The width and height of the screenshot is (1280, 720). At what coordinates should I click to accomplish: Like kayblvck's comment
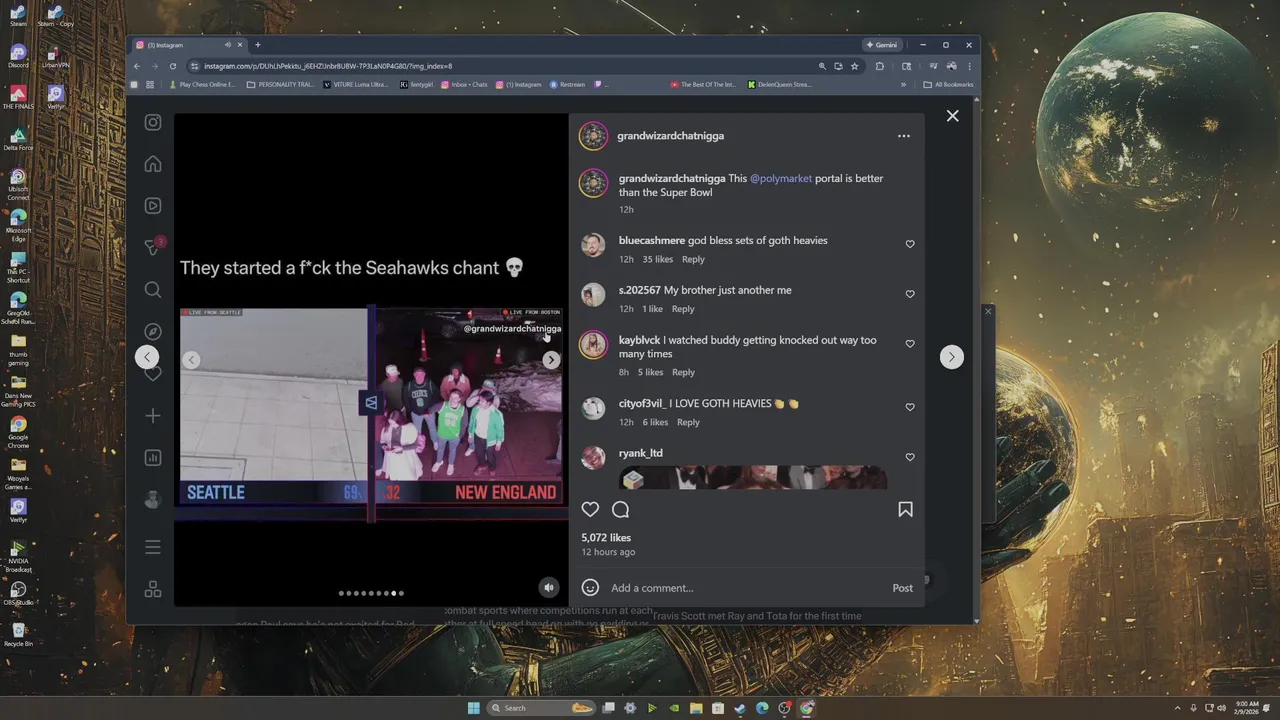910,344
